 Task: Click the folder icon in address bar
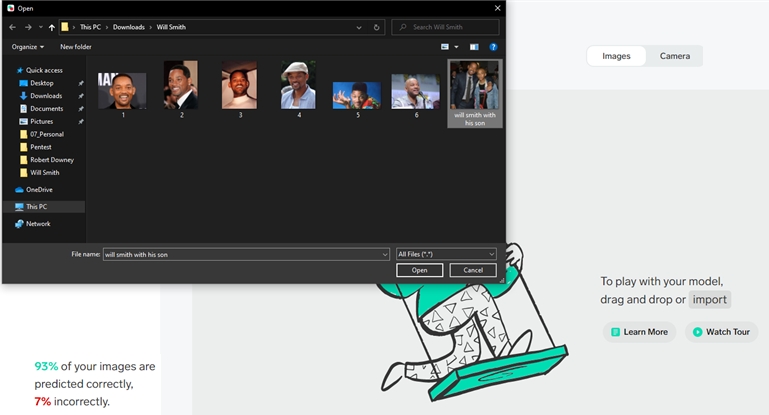tap(65, 27)
